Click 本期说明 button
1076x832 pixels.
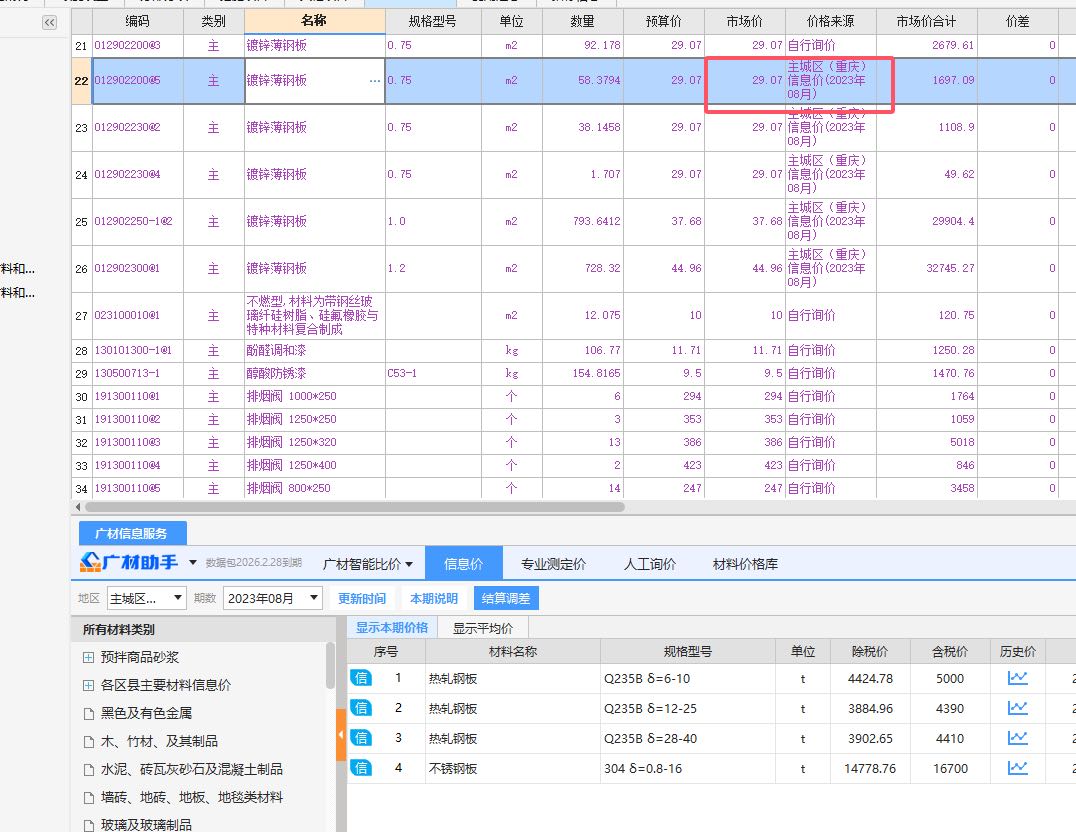[x=434, y=599]
